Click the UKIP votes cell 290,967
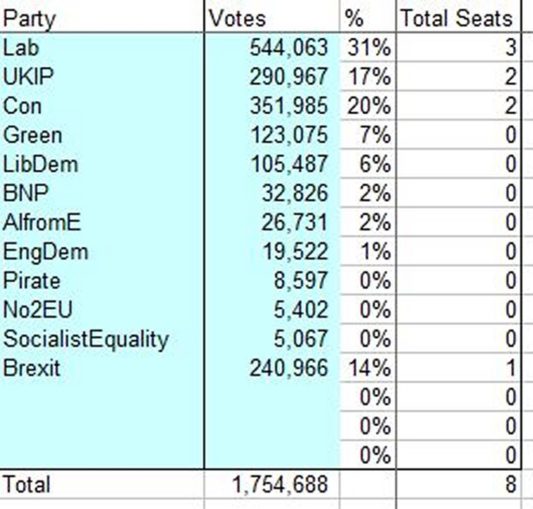The width and height of the screenshot is (533, 509). coord(272,77)
